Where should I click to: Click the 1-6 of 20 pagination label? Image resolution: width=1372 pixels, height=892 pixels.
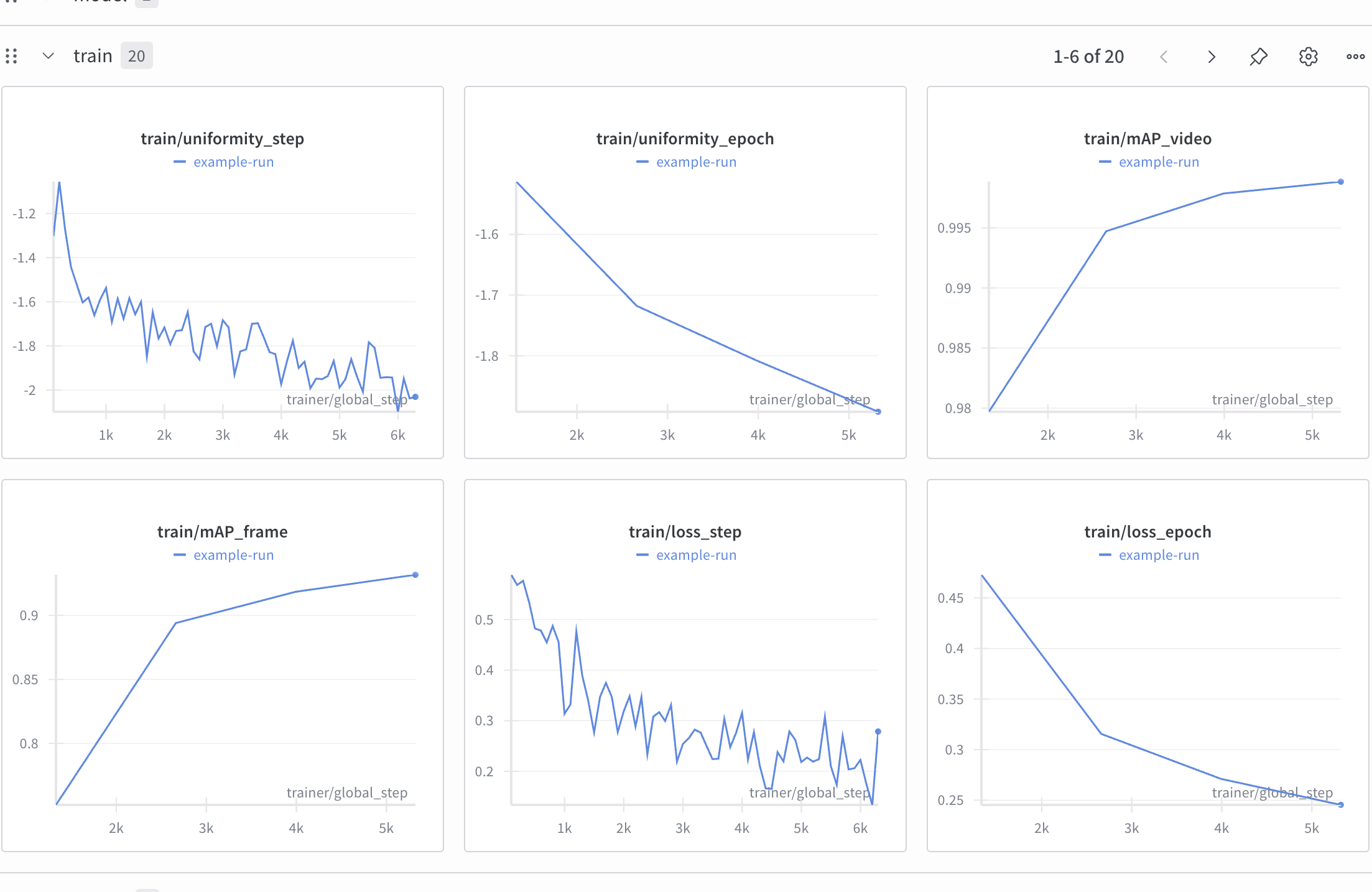(x=1088, y=57)
